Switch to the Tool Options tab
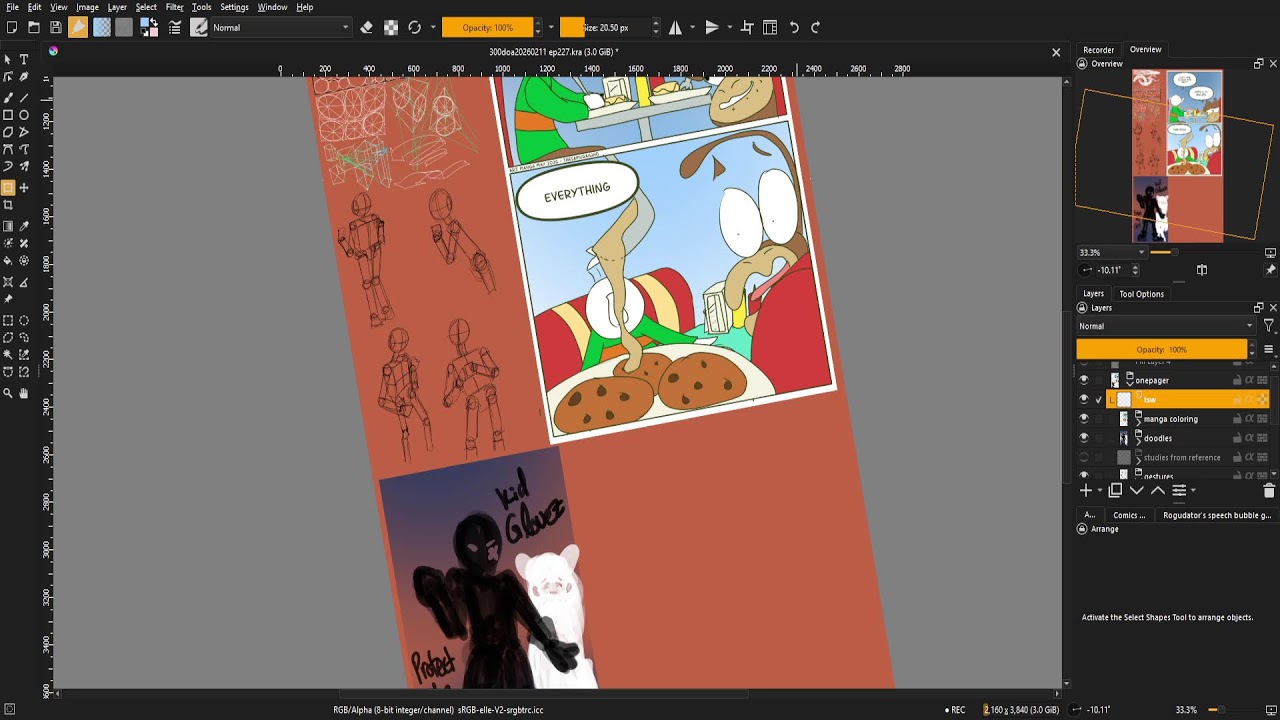 pos(1141,294)
